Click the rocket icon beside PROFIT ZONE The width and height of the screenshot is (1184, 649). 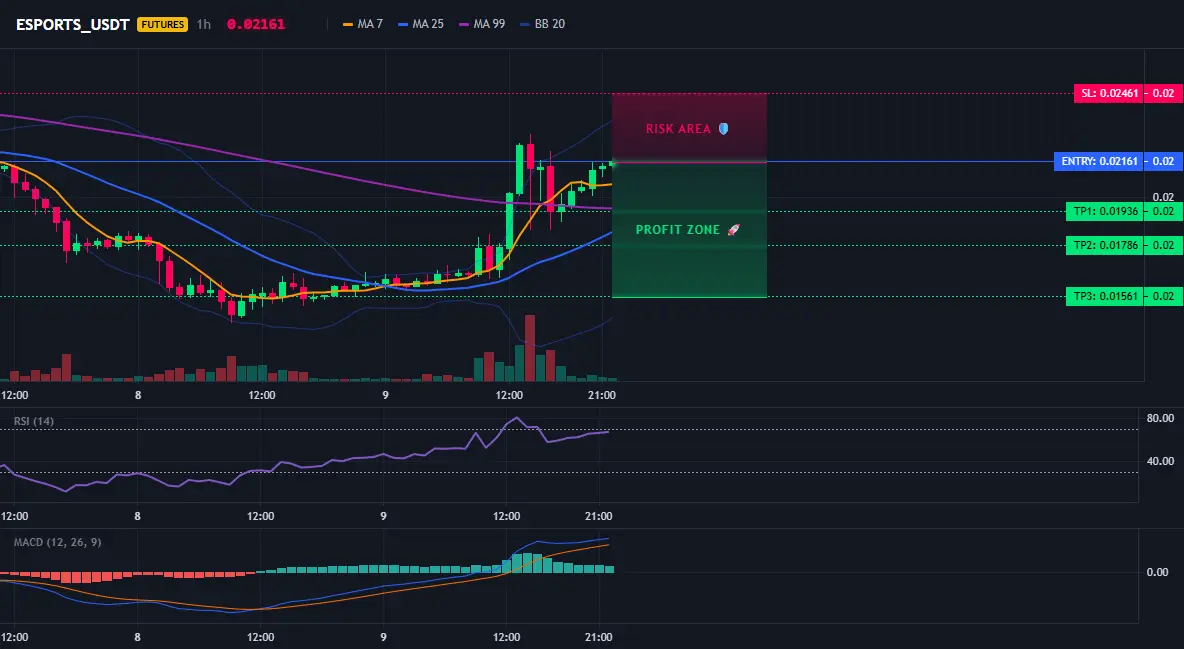click(x=733, y=230)
